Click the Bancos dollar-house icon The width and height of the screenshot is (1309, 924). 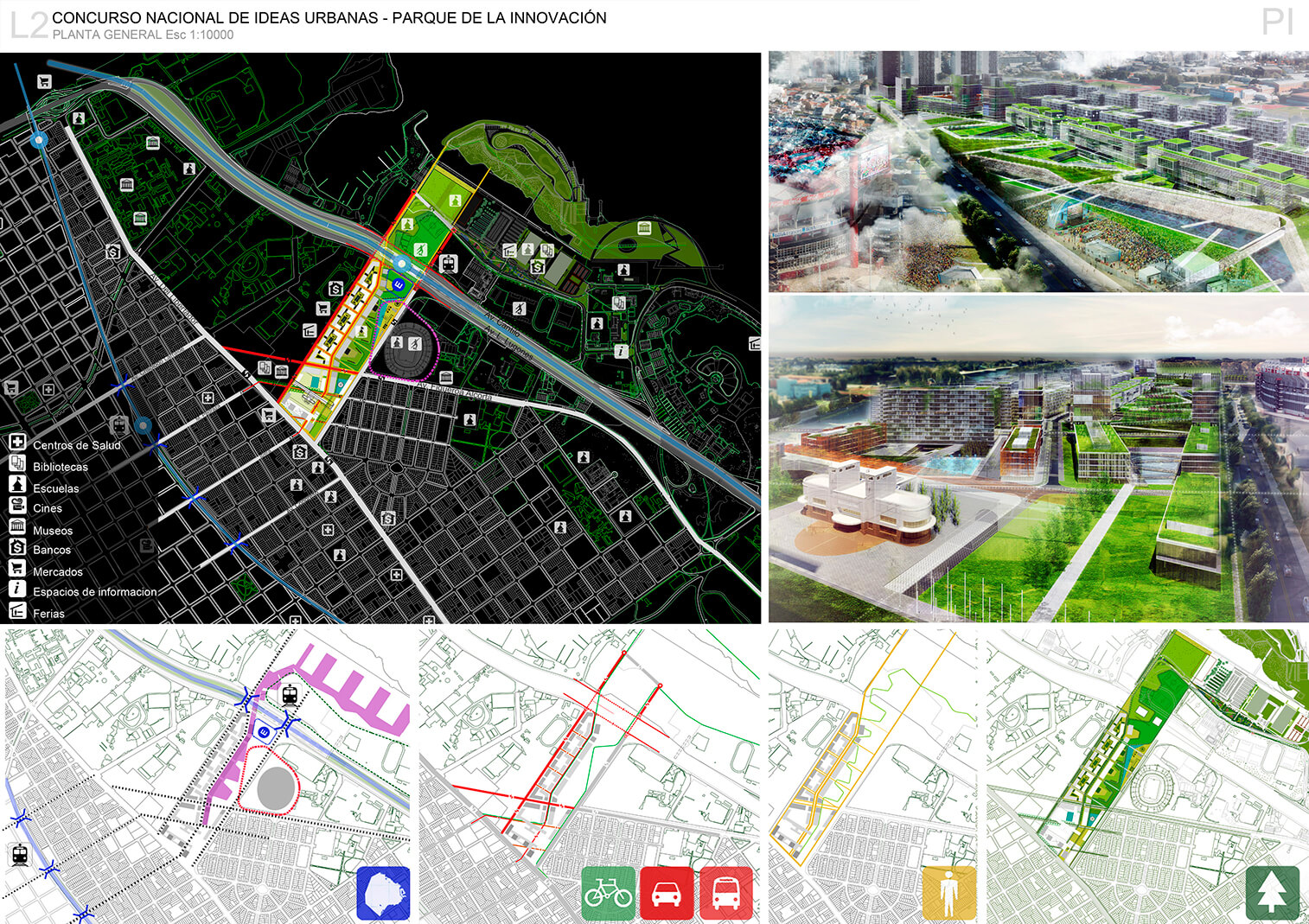17,547
